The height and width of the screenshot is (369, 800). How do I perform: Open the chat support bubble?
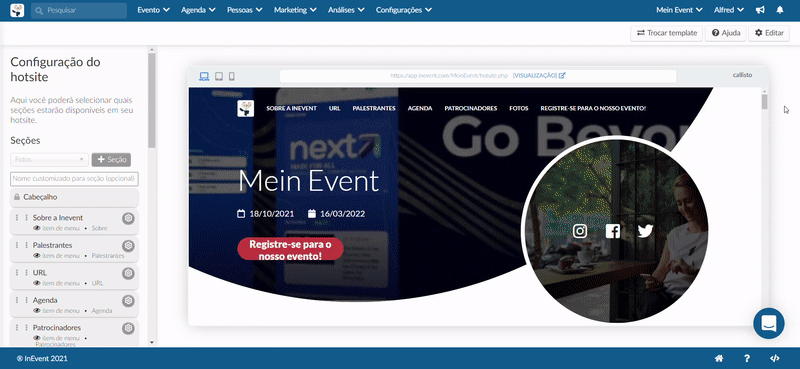click(769, 324)
